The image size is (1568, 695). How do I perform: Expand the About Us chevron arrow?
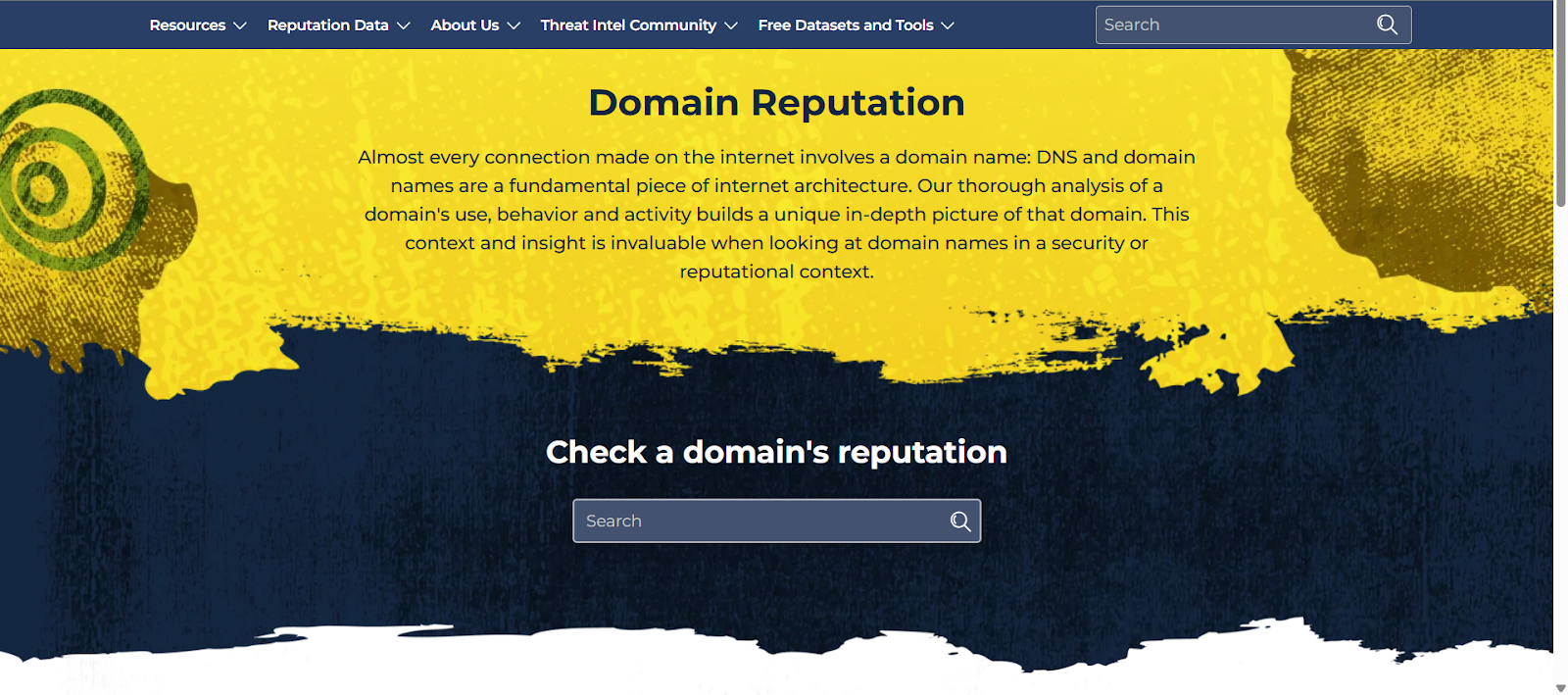click(514, 25)
